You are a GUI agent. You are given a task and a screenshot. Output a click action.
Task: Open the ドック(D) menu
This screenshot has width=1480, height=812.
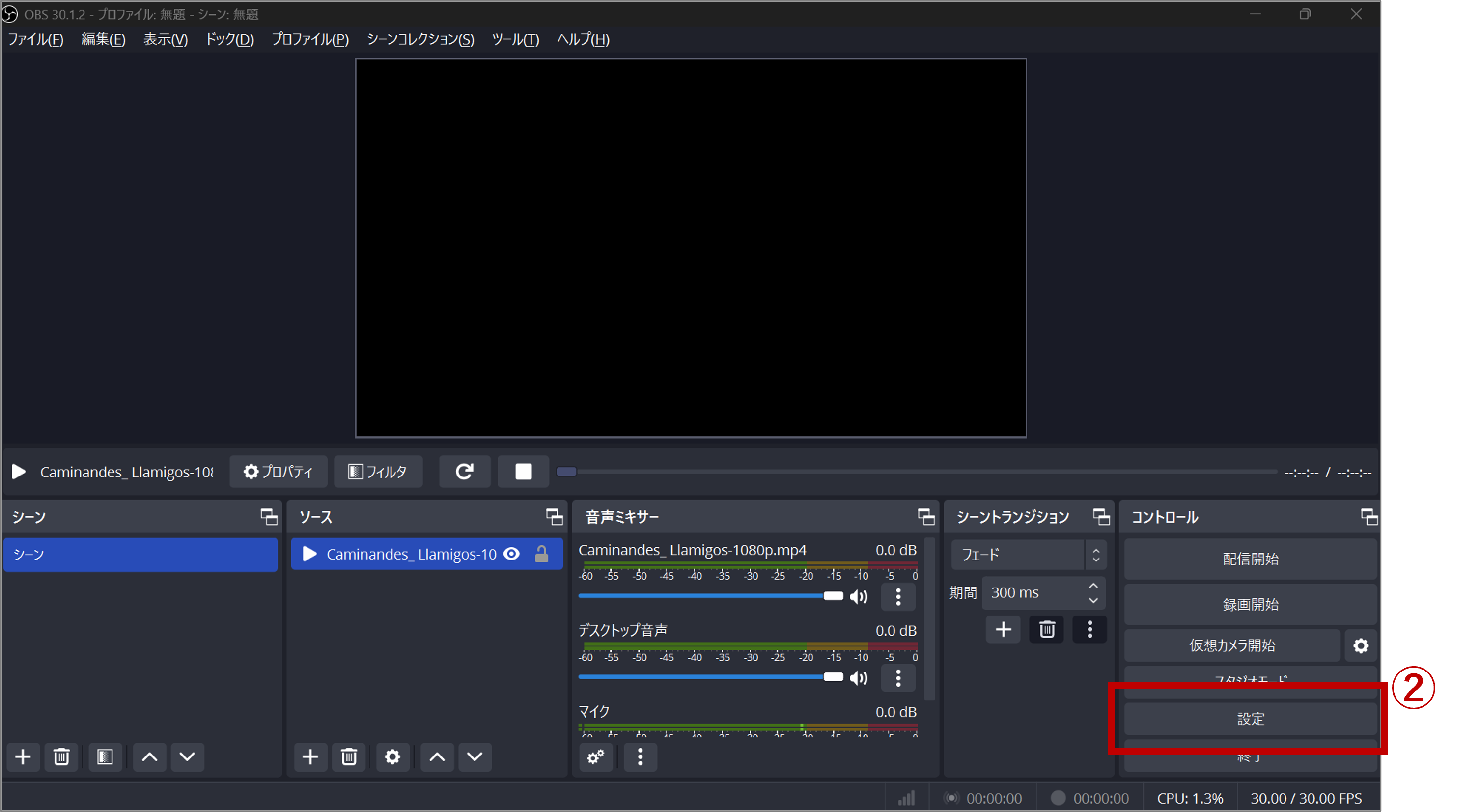(230, 40)
